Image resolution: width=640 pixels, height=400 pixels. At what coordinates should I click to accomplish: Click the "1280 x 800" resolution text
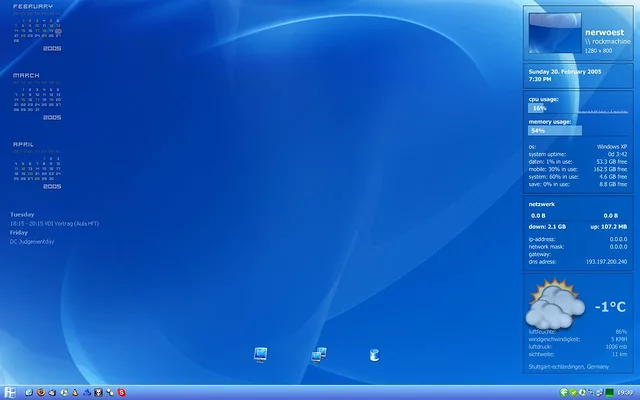pyautogui.click(x=598, y=51)
